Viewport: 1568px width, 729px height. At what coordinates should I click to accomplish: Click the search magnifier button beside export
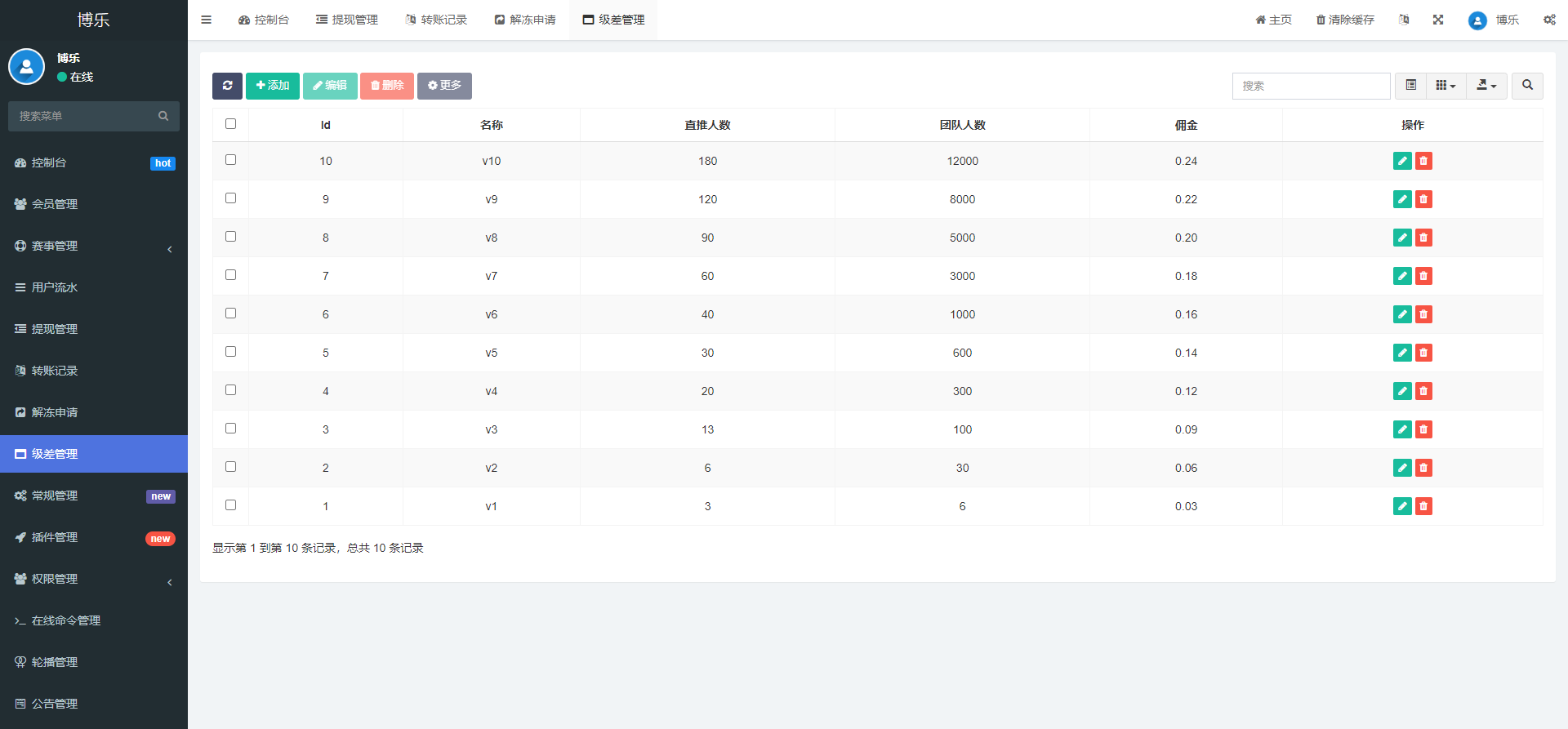coord(1527,86)
